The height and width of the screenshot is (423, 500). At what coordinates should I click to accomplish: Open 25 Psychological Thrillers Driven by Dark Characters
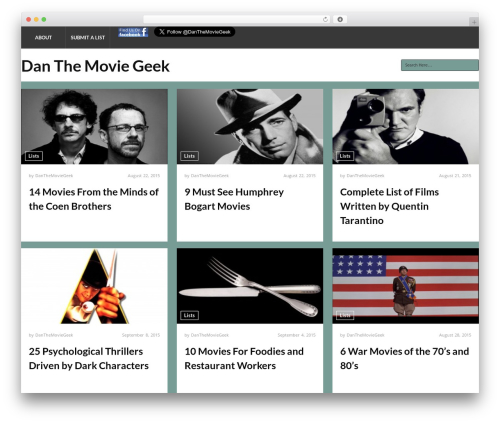point(89,359)
